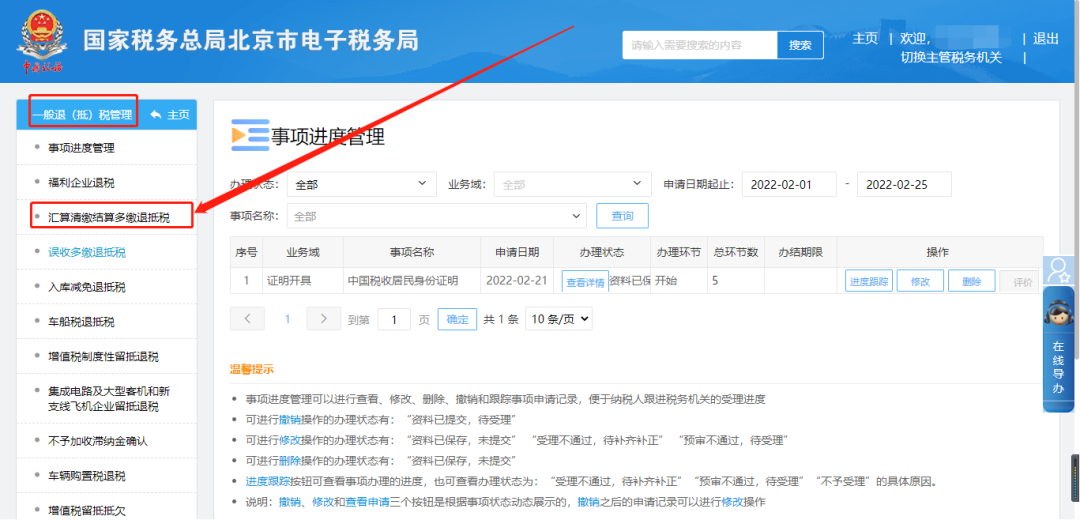Click the search input box in header

700,45
